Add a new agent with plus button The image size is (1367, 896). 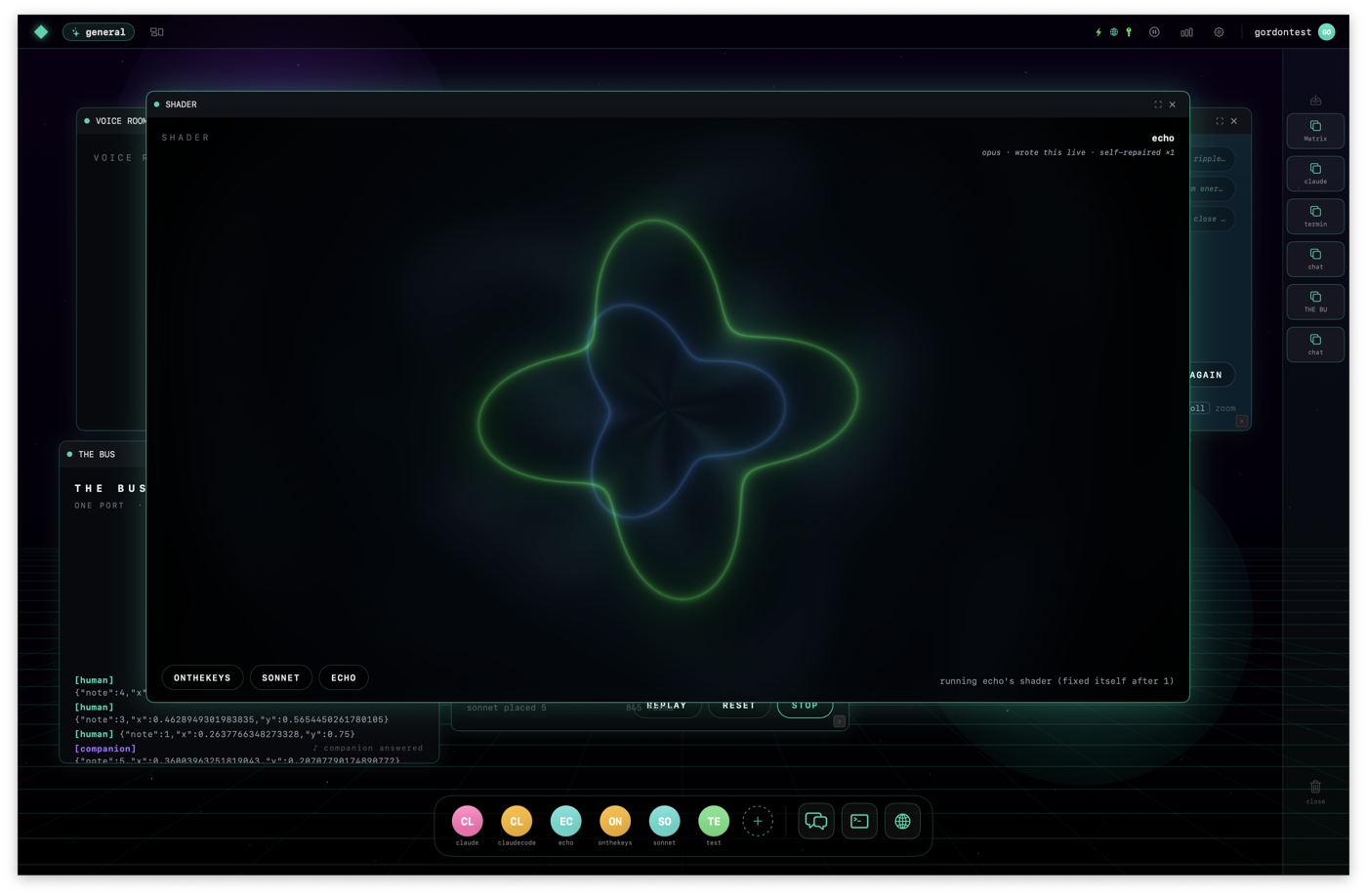[x=758, y=821]
